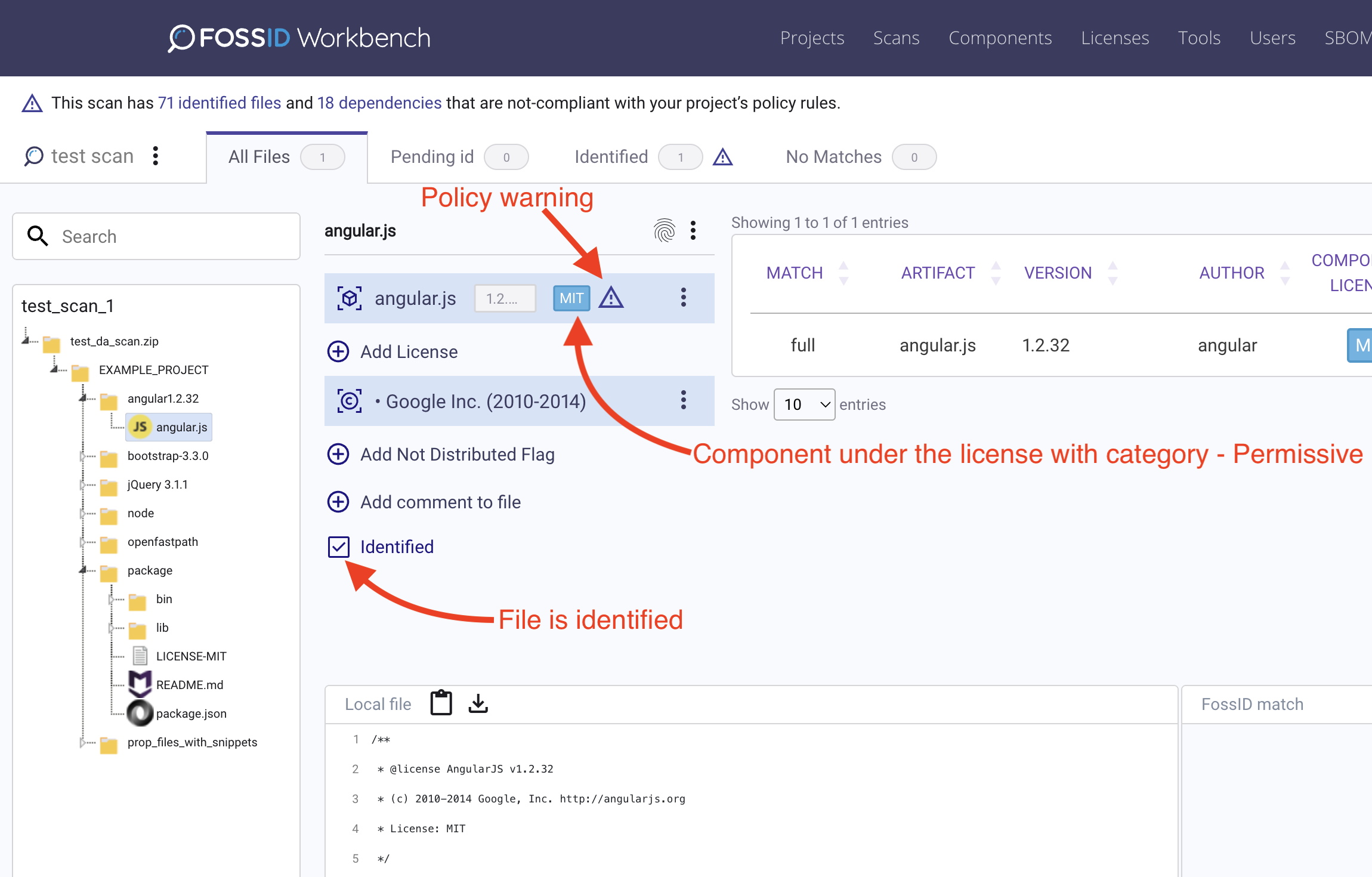The width and height of the screenshot is (1372, 877).
Task: Open the Components menu
Action: pyautogui.click(x=1000, y=38)
